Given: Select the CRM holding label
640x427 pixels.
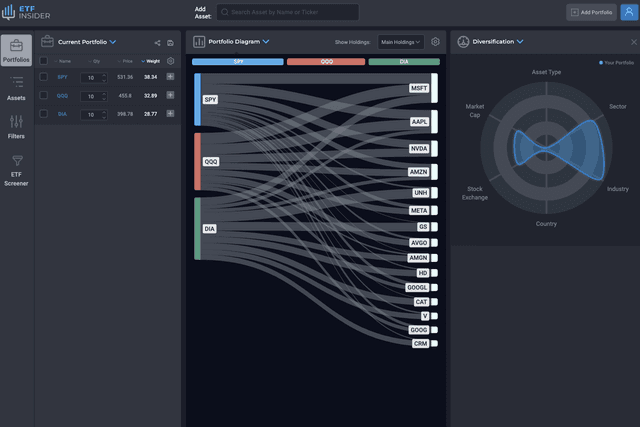Looking at the screenshot, I should [420, 344].
